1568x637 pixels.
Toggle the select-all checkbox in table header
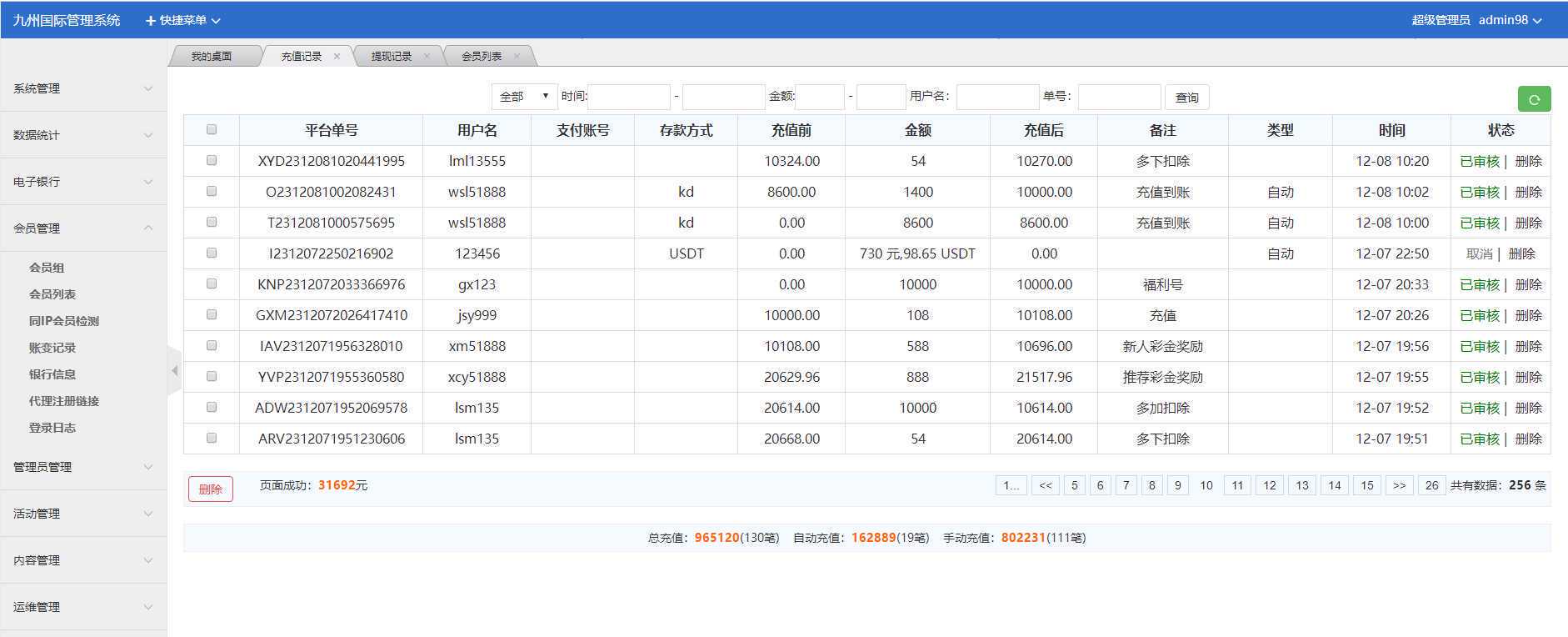tap(212, 129)
